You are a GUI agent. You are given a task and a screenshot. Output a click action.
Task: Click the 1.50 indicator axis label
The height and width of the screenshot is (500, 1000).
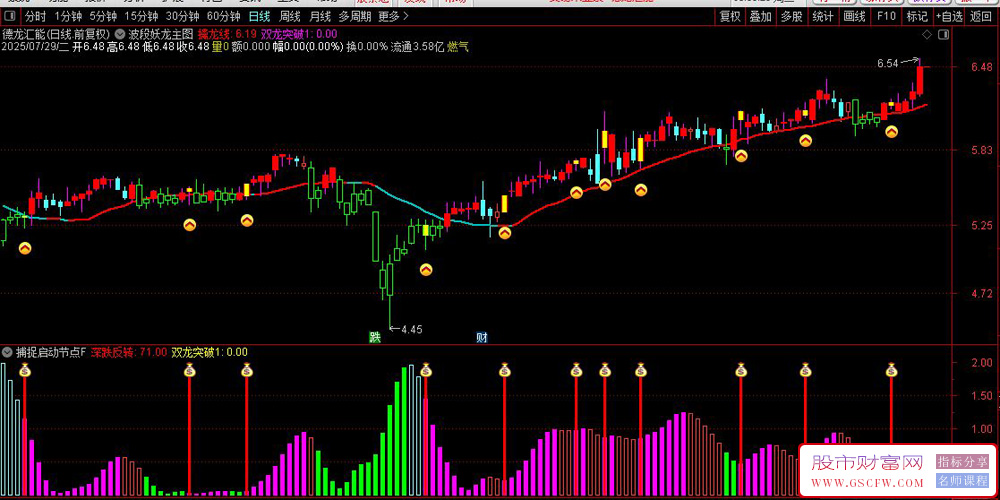coord(980,396)
